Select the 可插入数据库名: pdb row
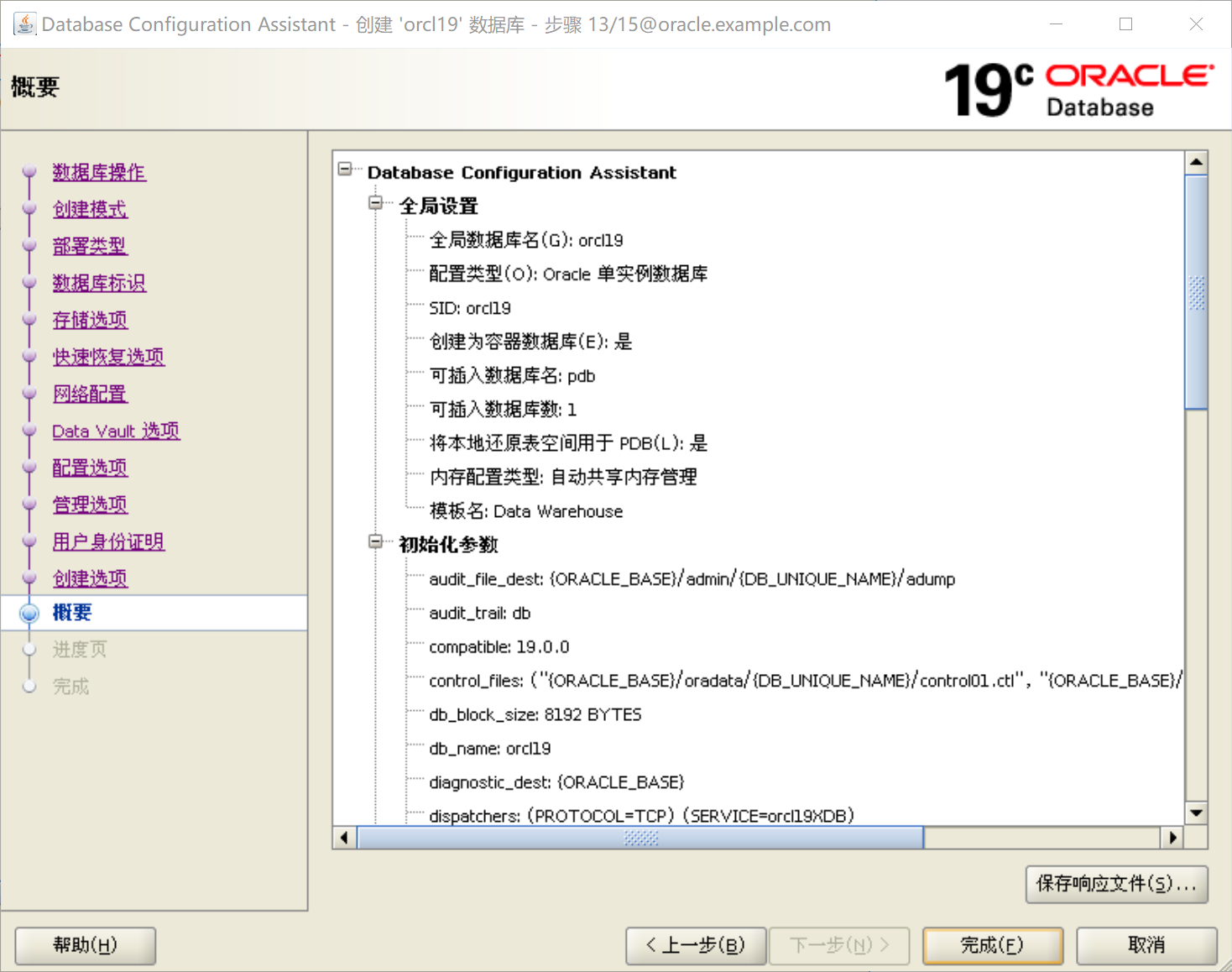The height and width of the screenshot is (972, 1232). (x=512, y=375)
